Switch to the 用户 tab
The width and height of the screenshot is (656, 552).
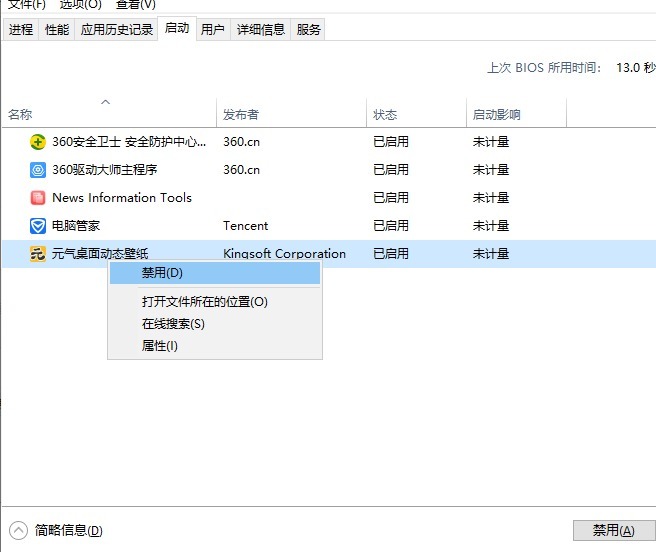tap(213, 29)
